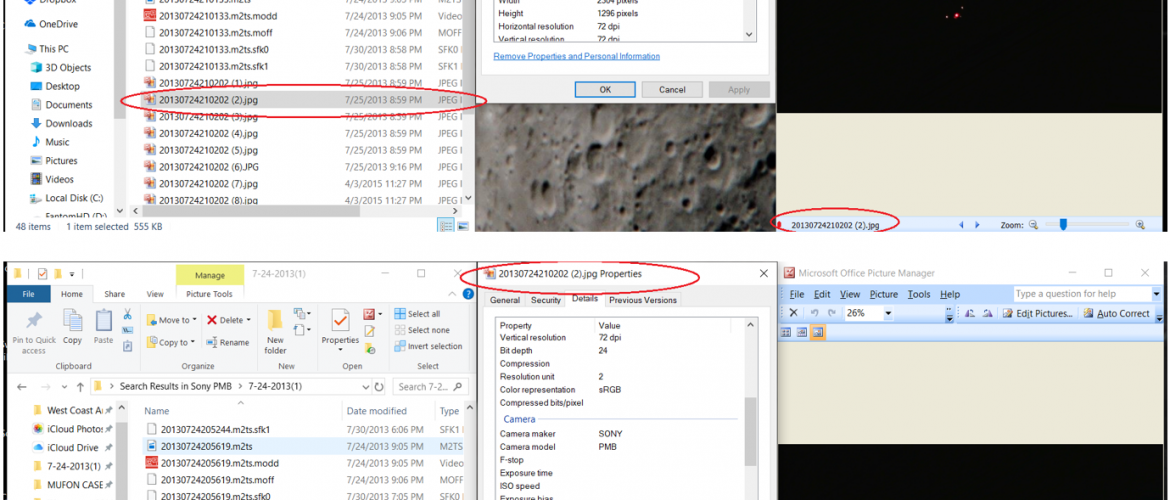Click the Auto Correct toolbar button
1170x500 pixels.
[1116, 313]
